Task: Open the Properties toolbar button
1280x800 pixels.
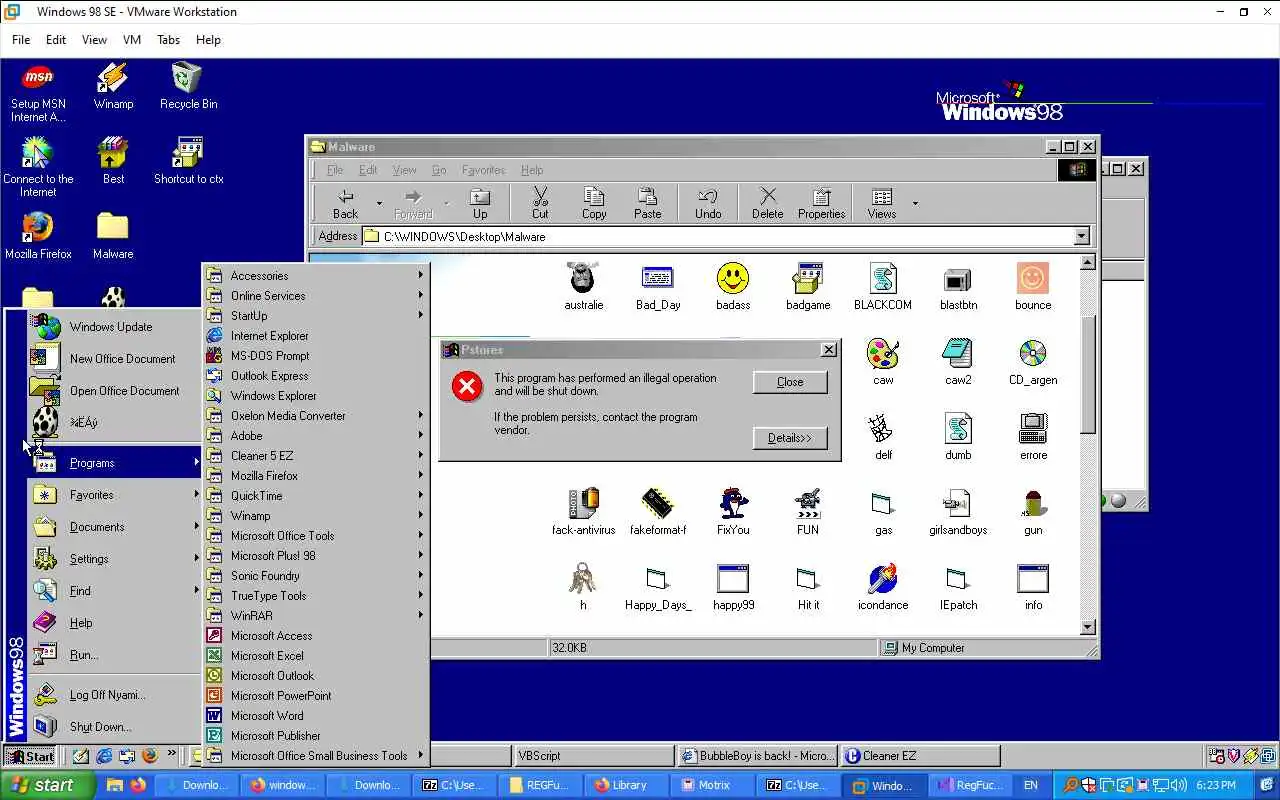Action: tap(822, 203)
